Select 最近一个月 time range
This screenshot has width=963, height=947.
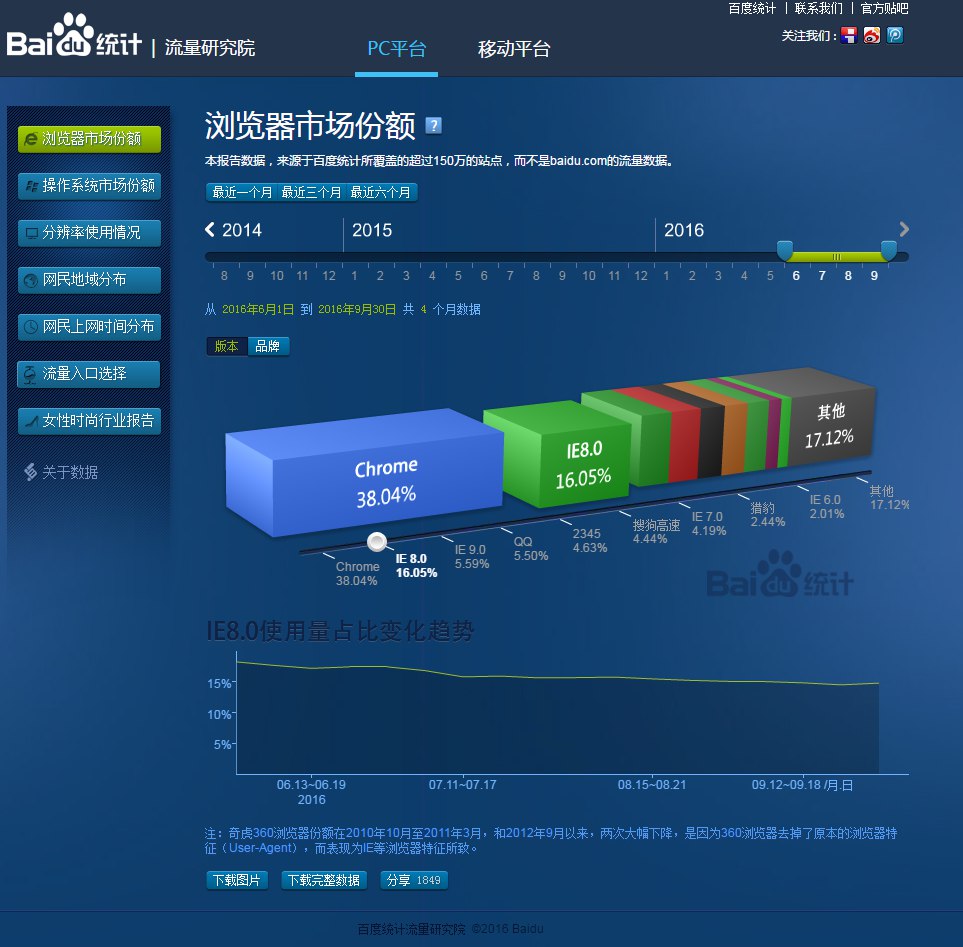242,193
